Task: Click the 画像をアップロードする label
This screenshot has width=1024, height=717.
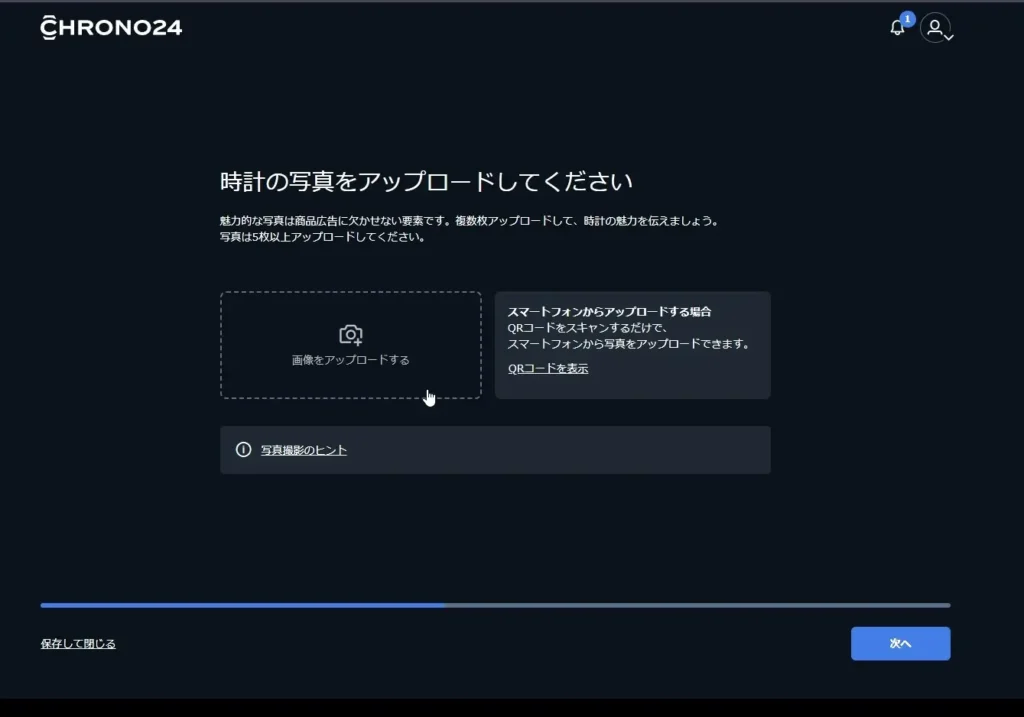Action: [x=351, y=360]
